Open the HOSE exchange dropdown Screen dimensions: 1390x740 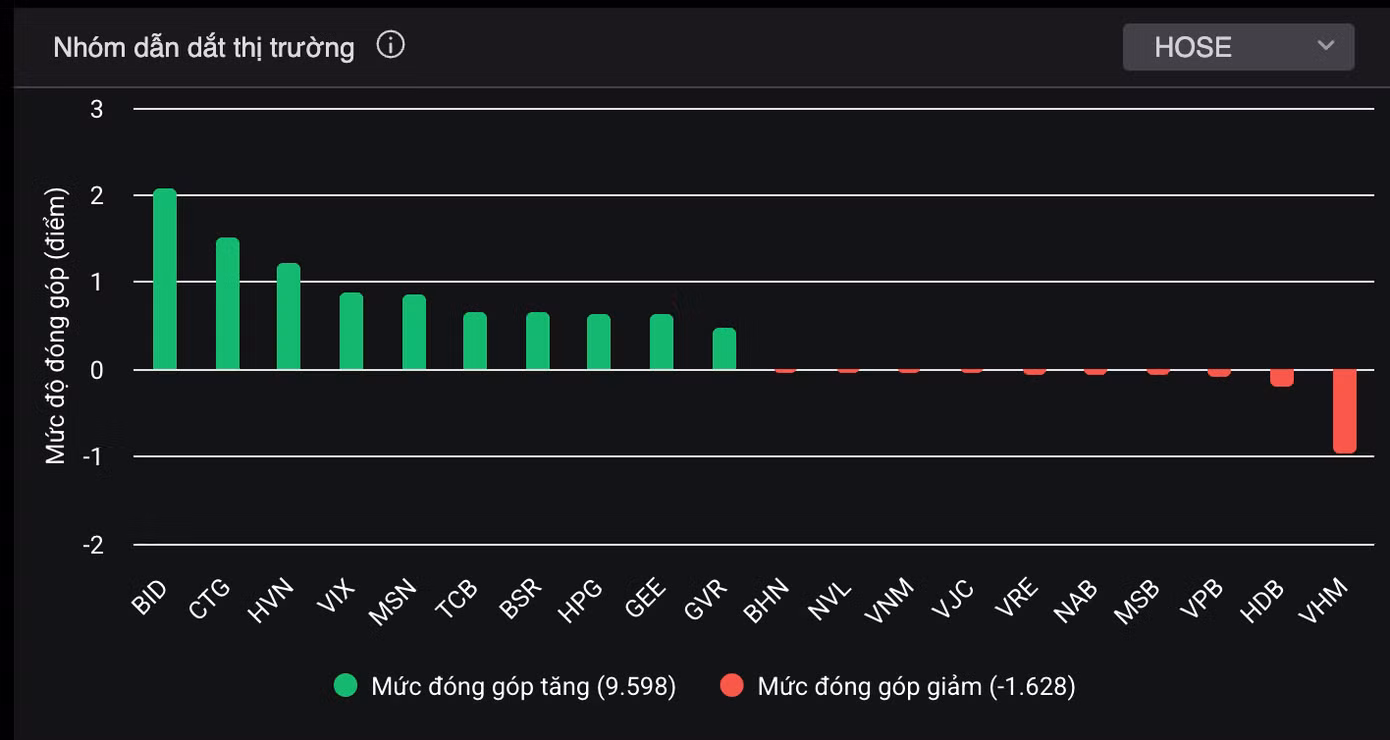tap(1237, 47)
